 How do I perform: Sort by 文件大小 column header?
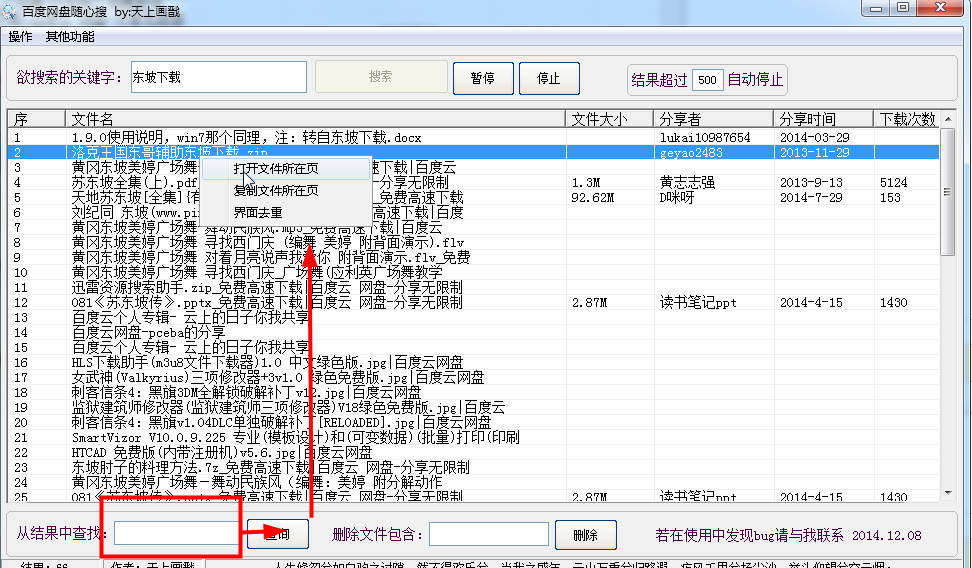pyautogui.click(x=609, y=118)
